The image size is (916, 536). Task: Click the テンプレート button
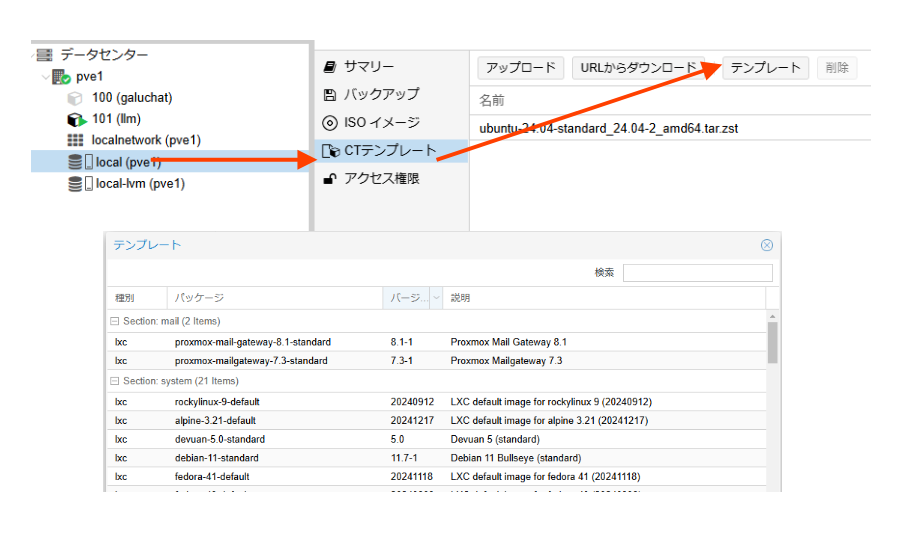(765, 68)
